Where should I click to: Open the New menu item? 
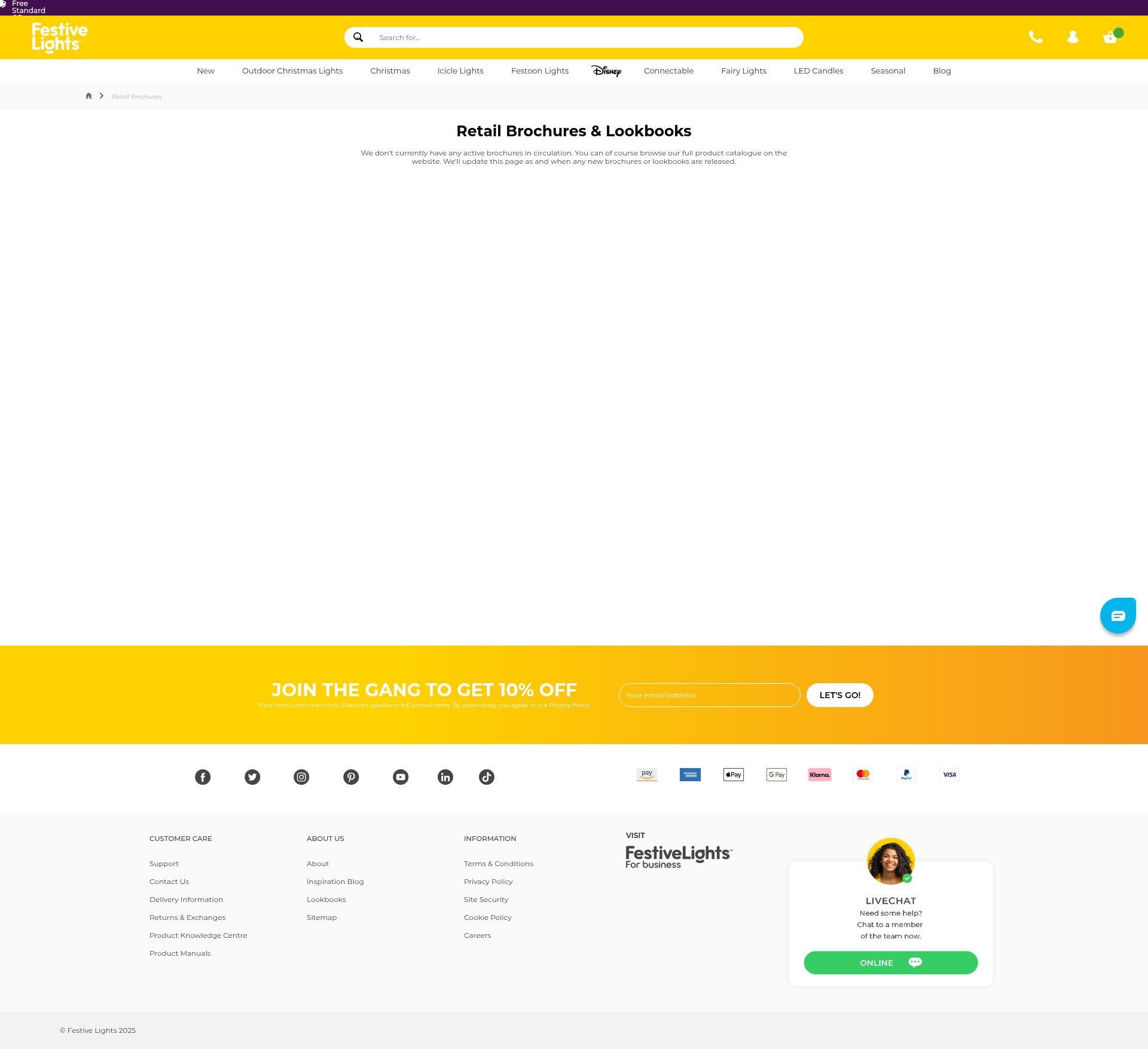tap(206, 71)
